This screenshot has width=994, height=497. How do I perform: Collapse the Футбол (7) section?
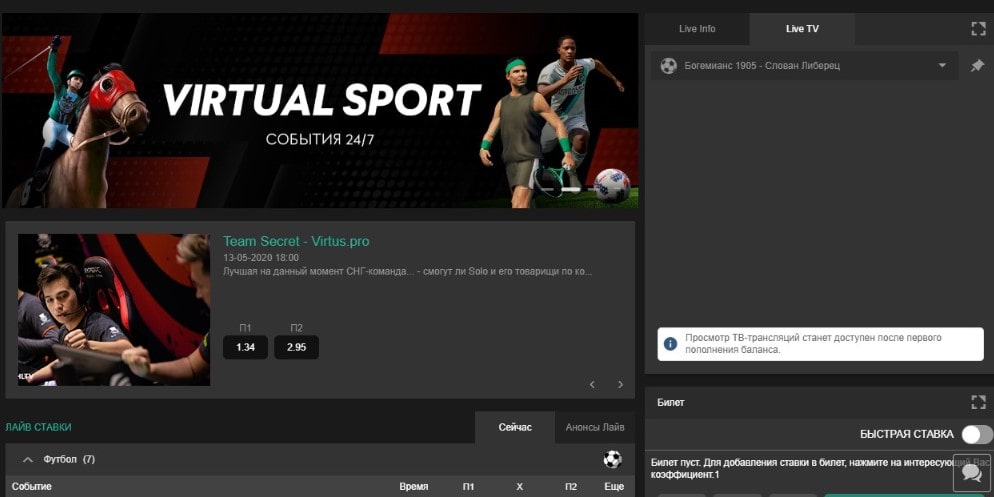26,459
